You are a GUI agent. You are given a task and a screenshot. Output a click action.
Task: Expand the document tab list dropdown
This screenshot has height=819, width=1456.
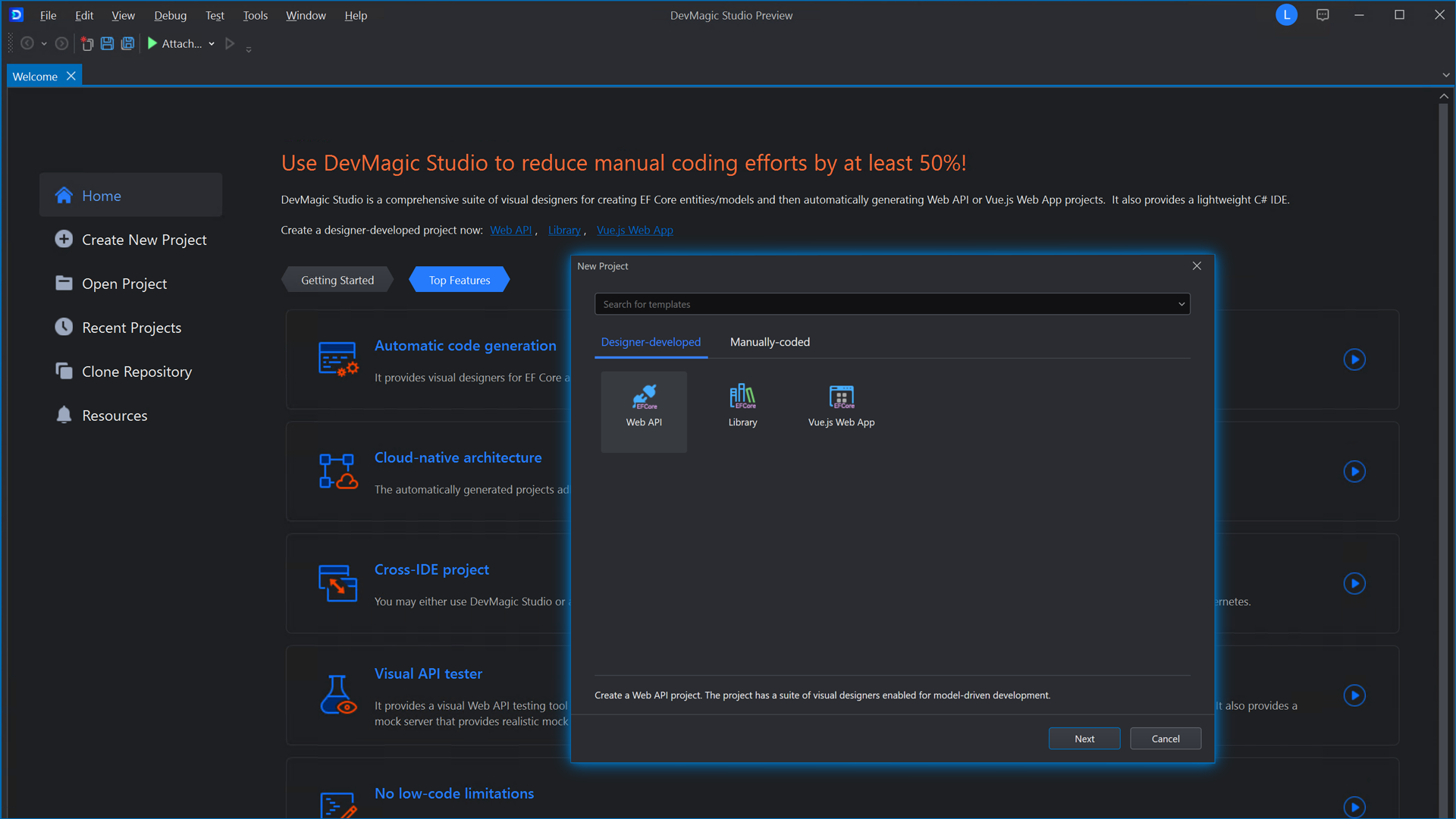point(1446,75)
